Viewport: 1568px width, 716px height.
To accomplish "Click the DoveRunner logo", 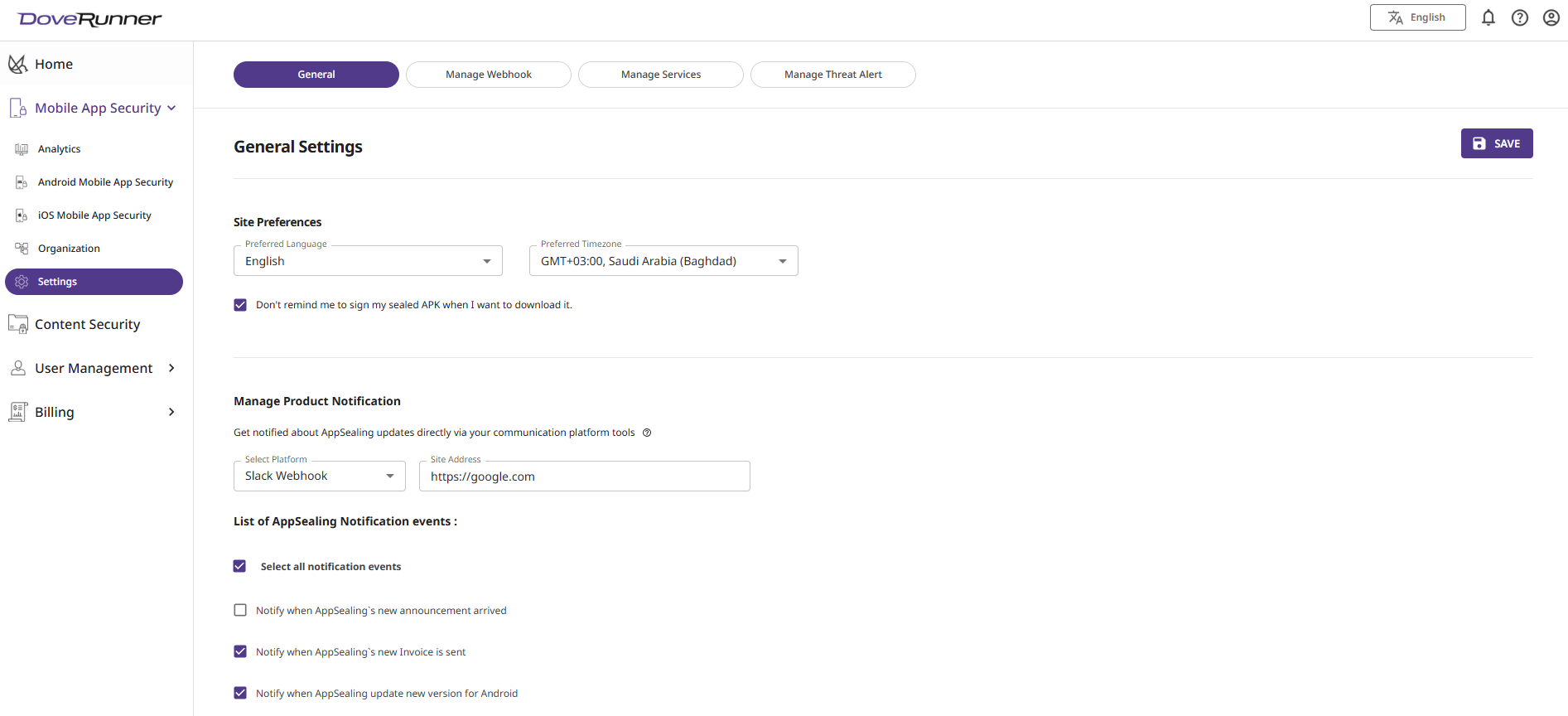I will [x=89, y=19].
